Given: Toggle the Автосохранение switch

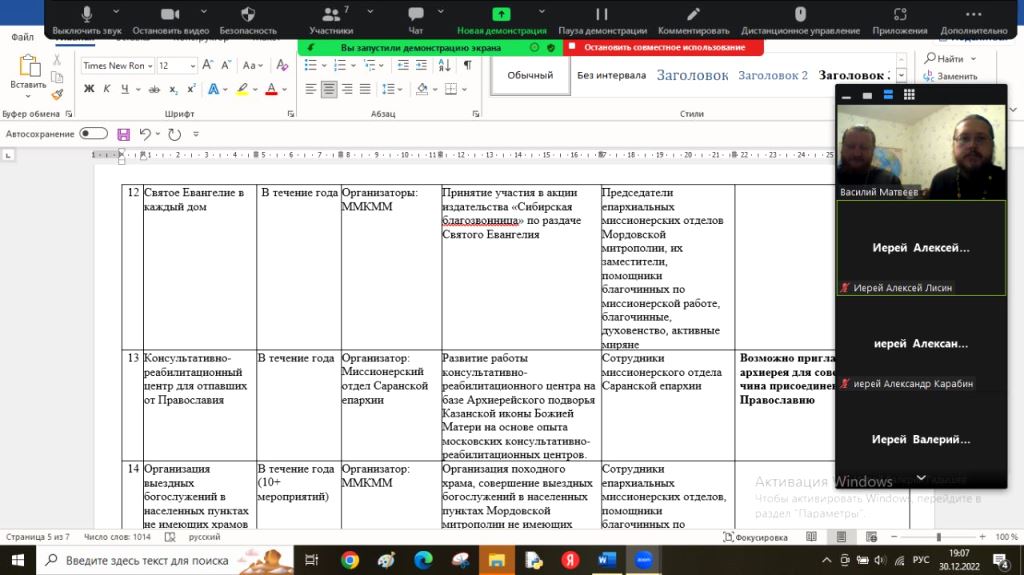Looking at the screenshot, I should point(93,133).
